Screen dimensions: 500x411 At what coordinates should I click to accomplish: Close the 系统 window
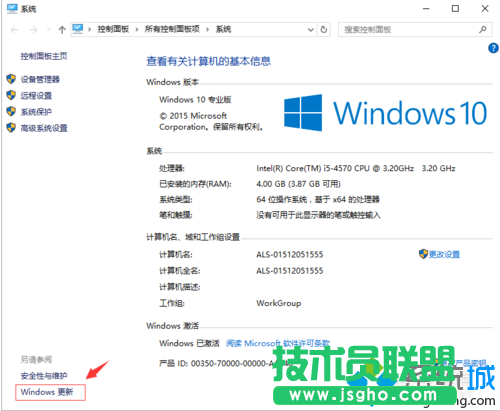click(485, 9)
